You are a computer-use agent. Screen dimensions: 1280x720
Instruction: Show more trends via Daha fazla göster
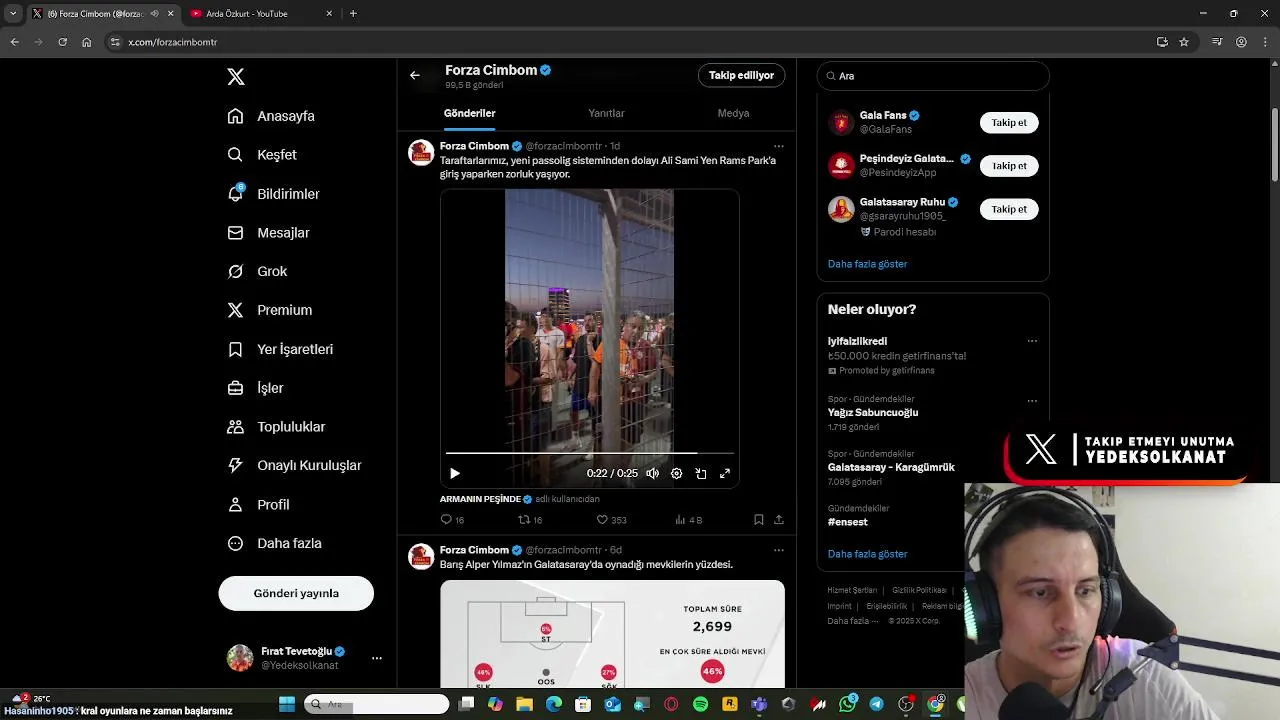click(x=867, y=554)
